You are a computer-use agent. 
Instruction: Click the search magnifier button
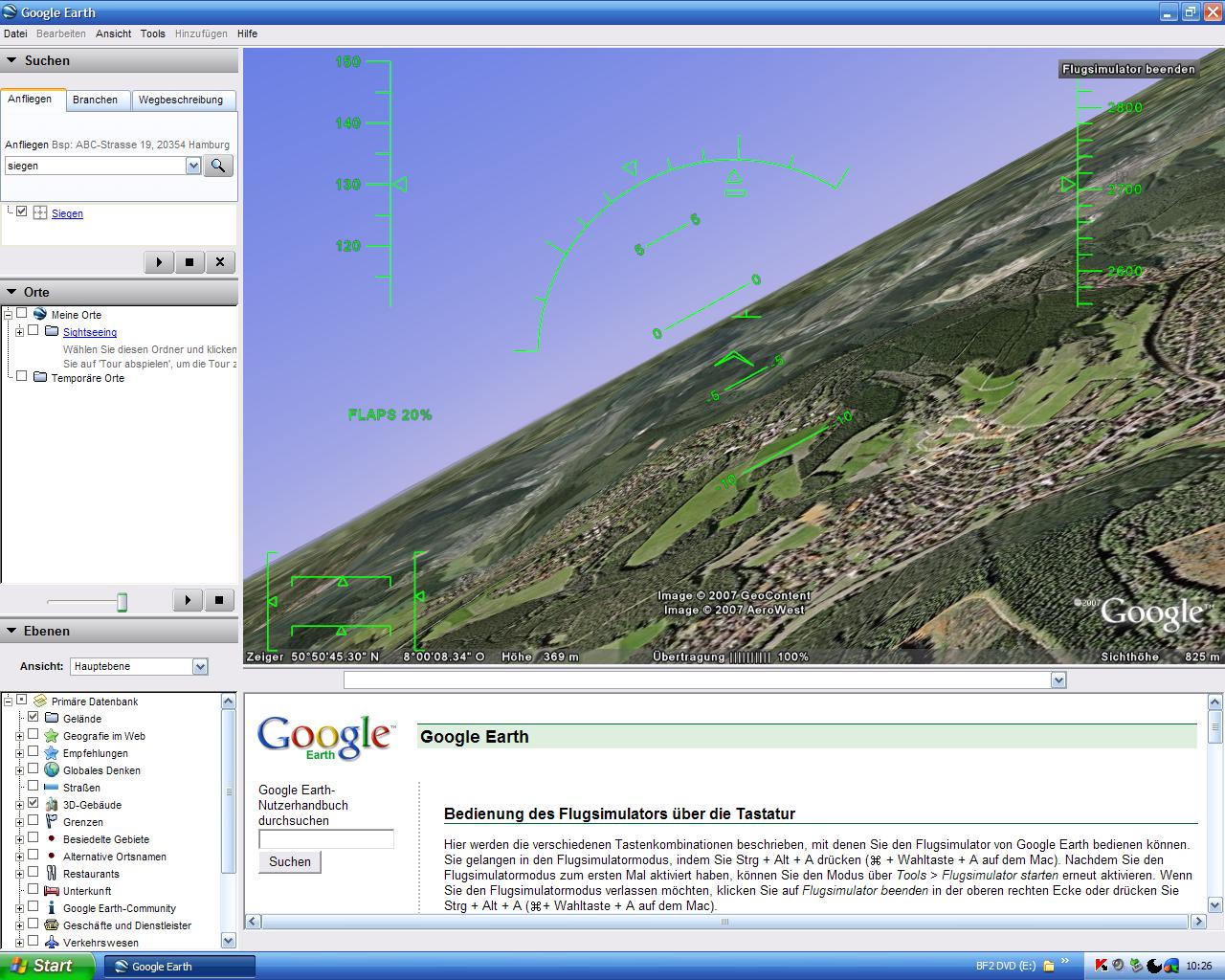219,166
